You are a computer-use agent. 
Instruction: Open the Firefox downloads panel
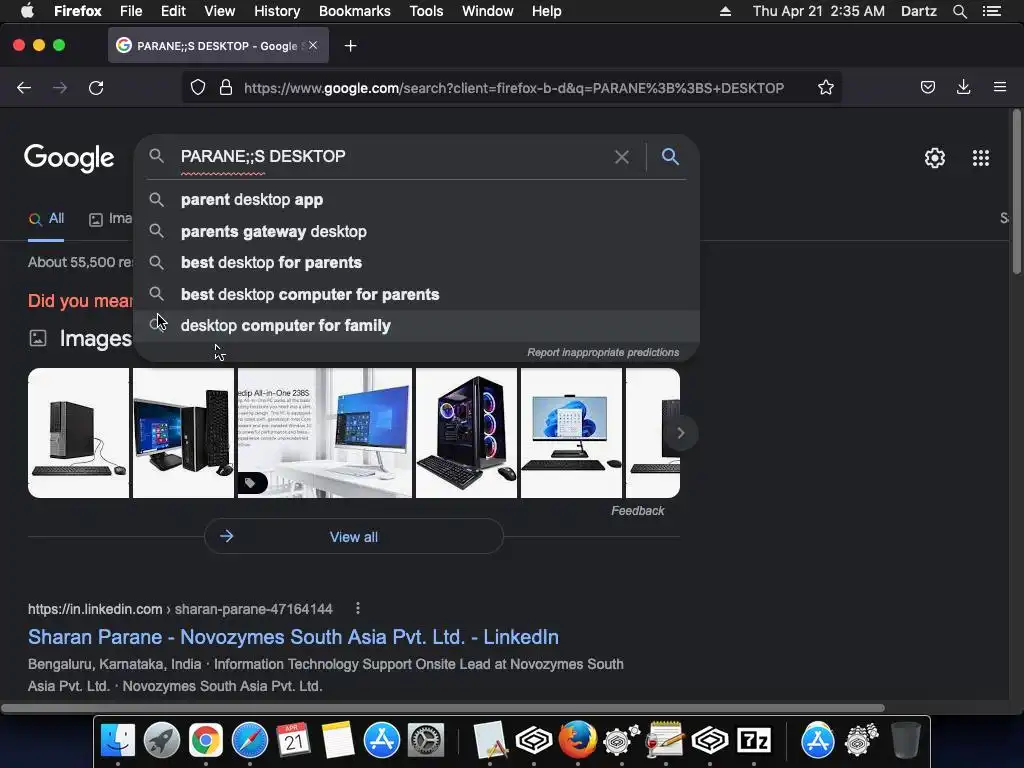tap(963, 87)
